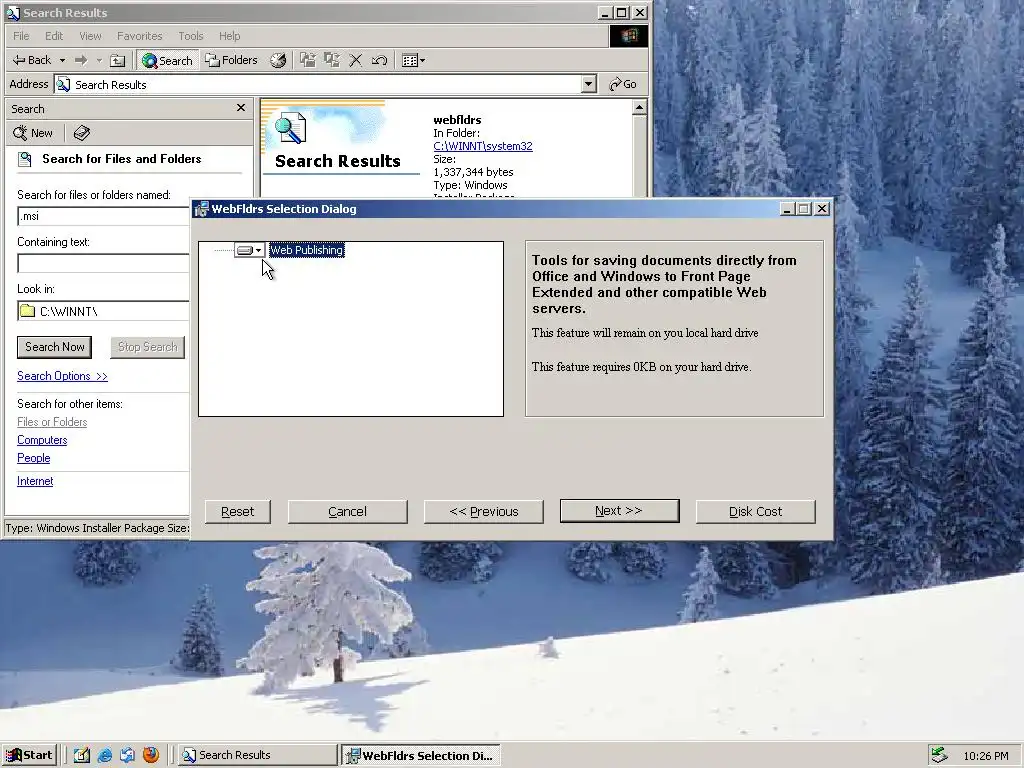The height and width of the screenshot is (768, 1024).
Task: Open the People search link
Action: click(x=33, y=458)
